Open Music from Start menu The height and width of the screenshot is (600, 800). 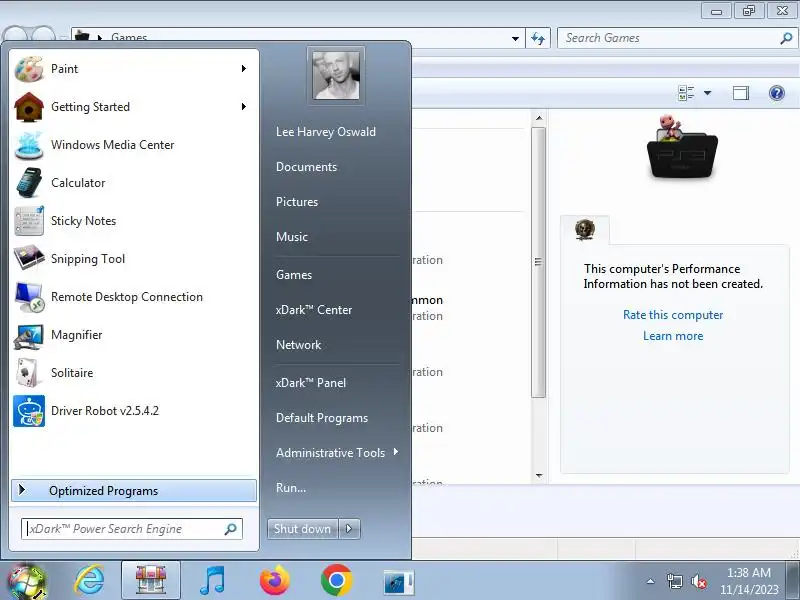[x=292, y=237]
